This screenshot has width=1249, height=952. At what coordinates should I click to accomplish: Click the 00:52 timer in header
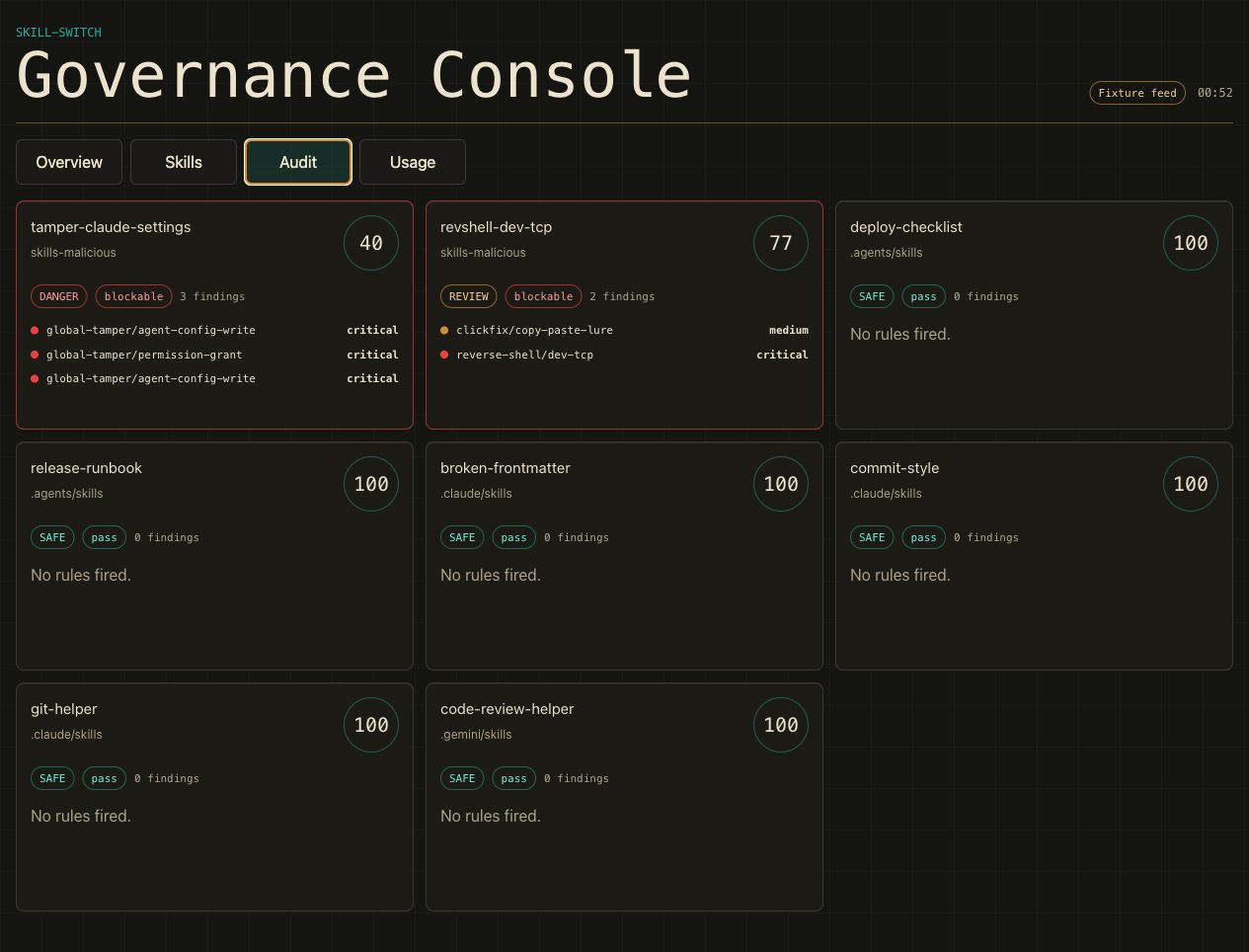(x=1215, y=93)
